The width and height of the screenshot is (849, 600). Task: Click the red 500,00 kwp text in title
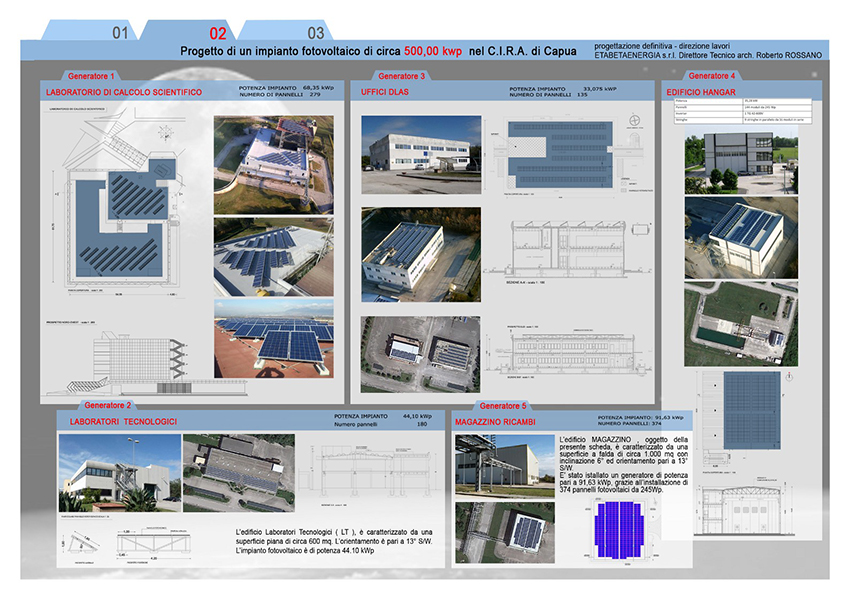tap(433, 50)
